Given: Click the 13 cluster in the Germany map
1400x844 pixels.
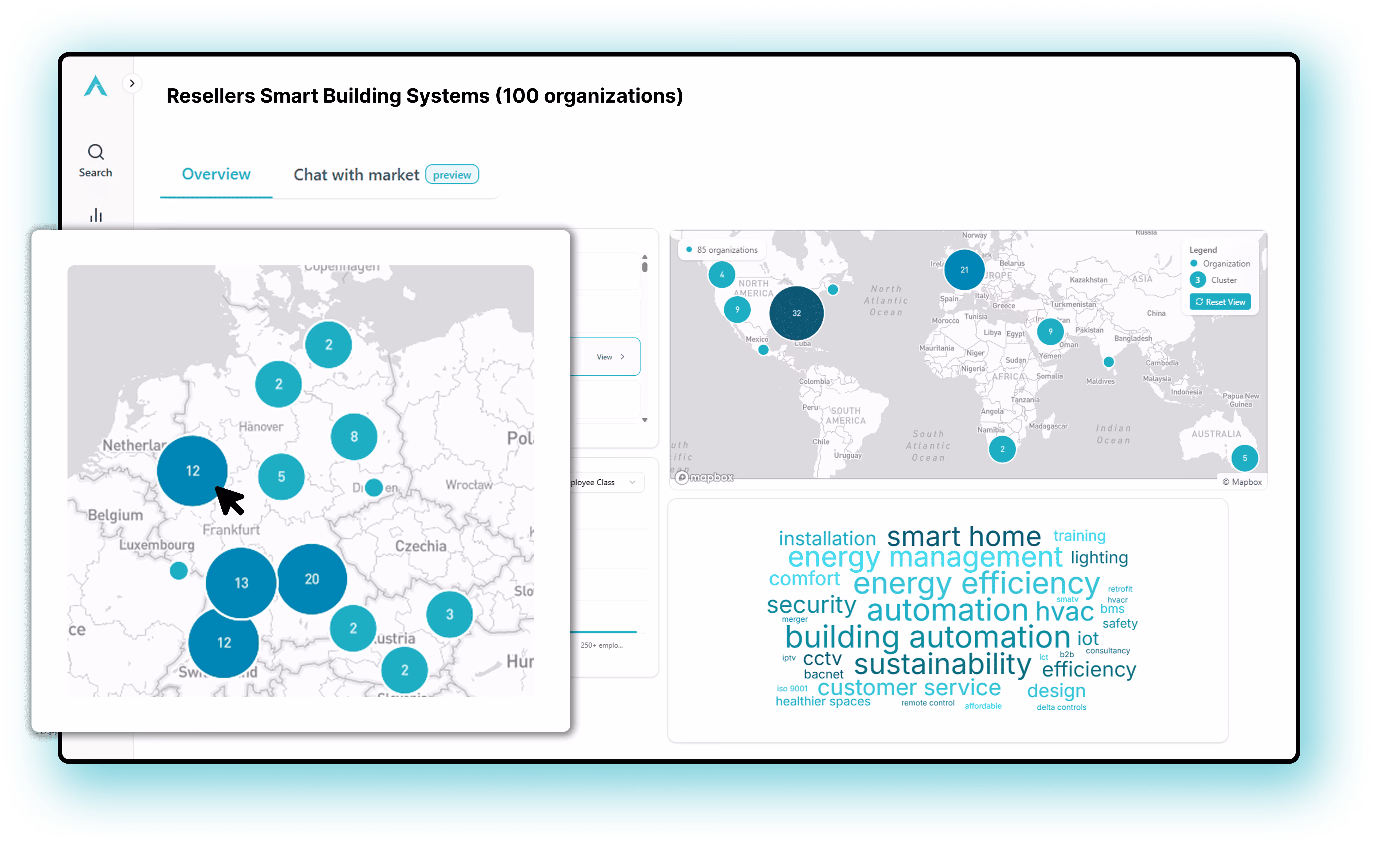Looking at the screenshot, I should pyautogui.click(x=242, y=583).
